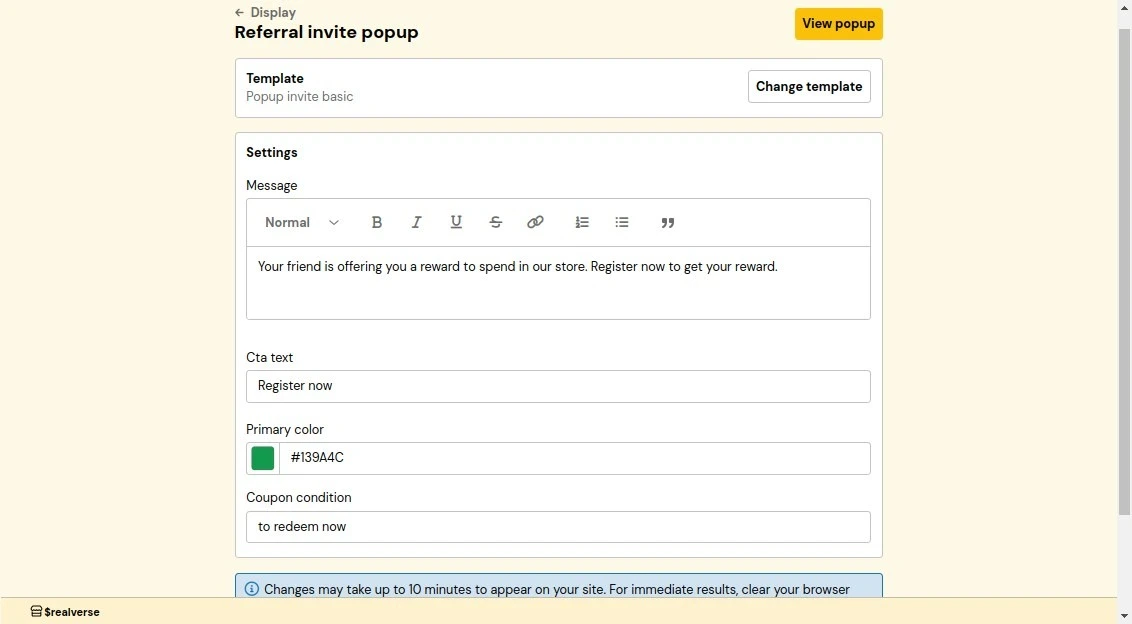This screenshot has height=624, width=1132.
Task: Click the Referral invite popup heading
Action: [326, 32]
